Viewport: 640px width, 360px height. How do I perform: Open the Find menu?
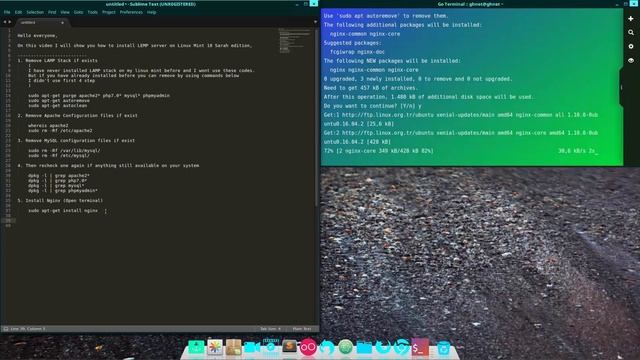click(52, 12)
